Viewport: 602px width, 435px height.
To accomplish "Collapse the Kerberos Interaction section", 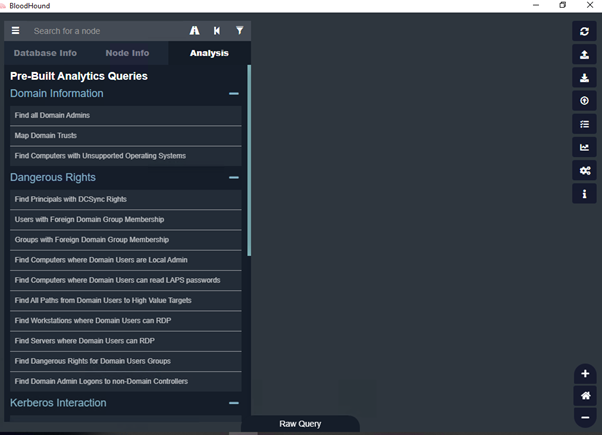I will pyautogui.click(x=233, y=403).
